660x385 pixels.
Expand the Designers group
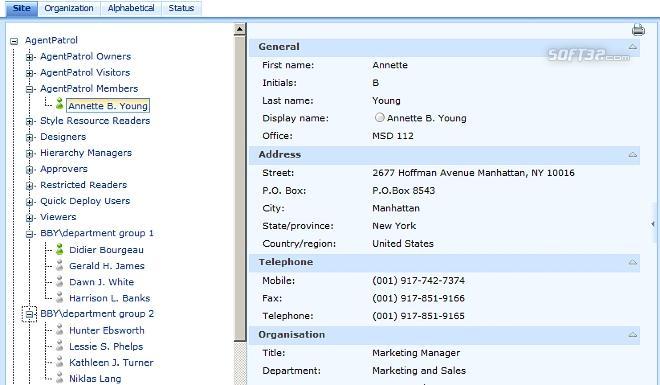coord(29,137)
